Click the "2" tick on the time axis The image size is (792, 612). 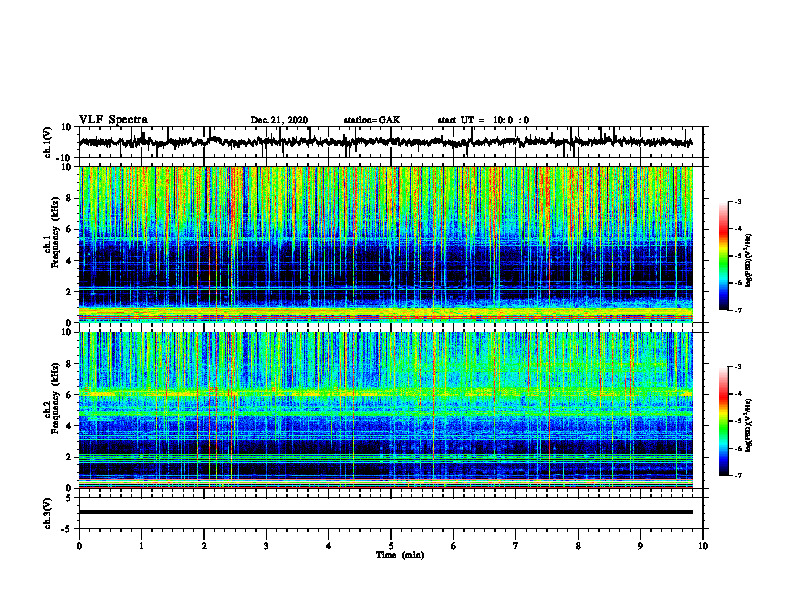[x=204, y=546]
